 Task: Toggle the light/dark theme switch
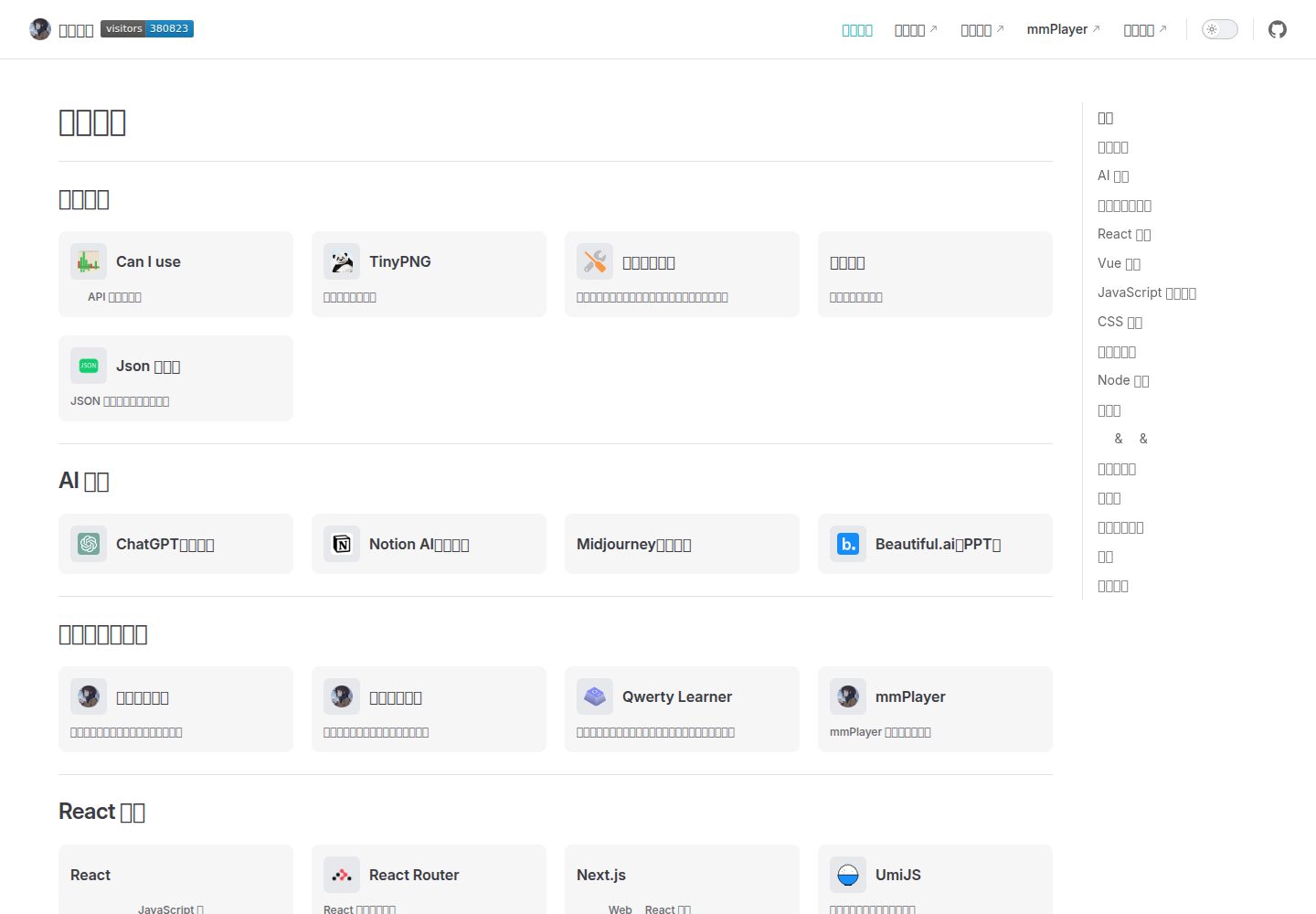pos(1219,29)
